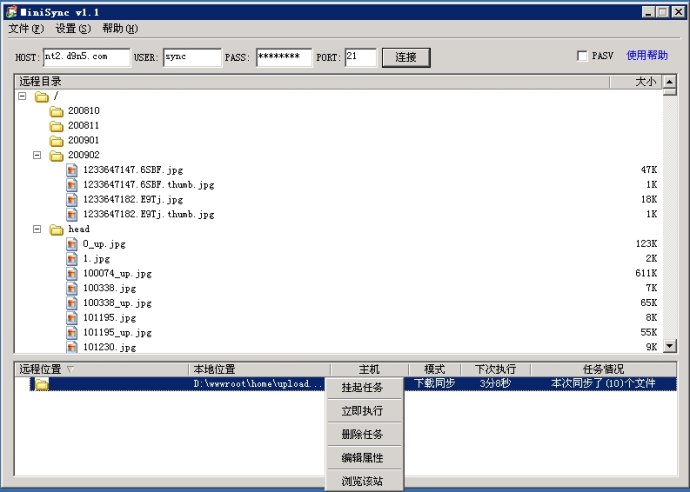
Task: Open the 使用帮助 help link
Action: coord(647,56)
